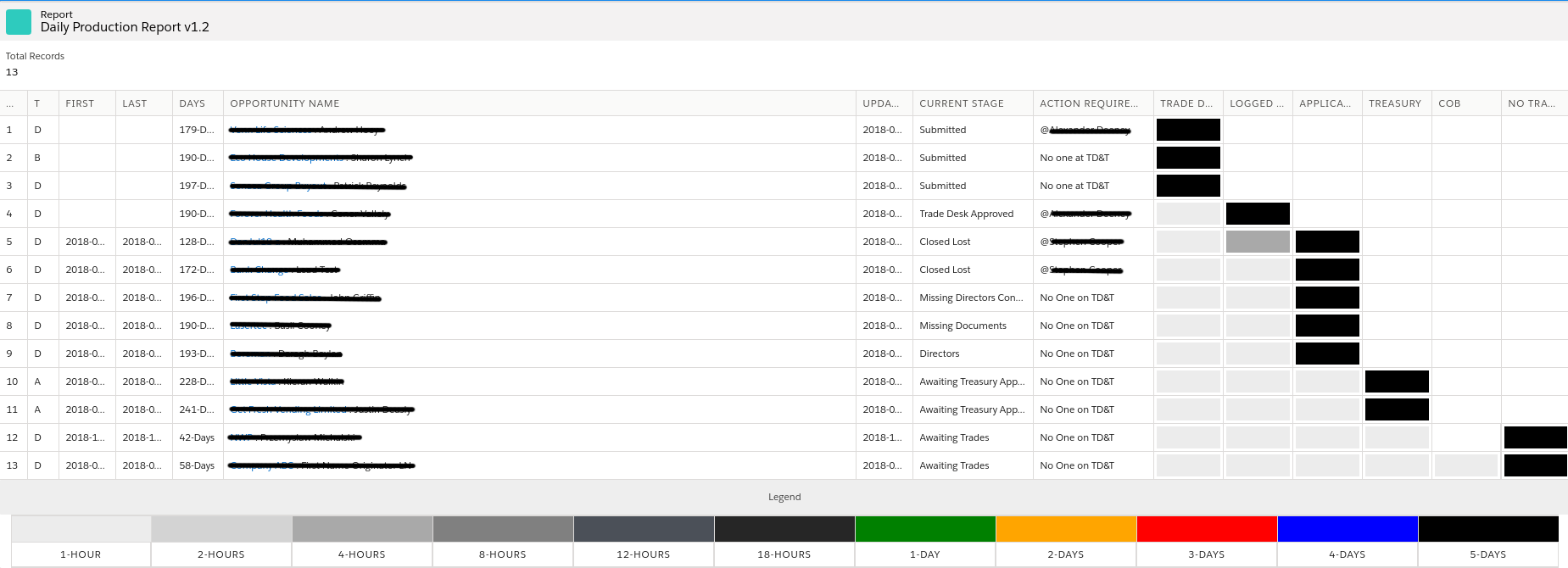Click the orange 2-DAYS legend swatch
The width and height of the screenshot is (1568, 568).
point(1066,529)
